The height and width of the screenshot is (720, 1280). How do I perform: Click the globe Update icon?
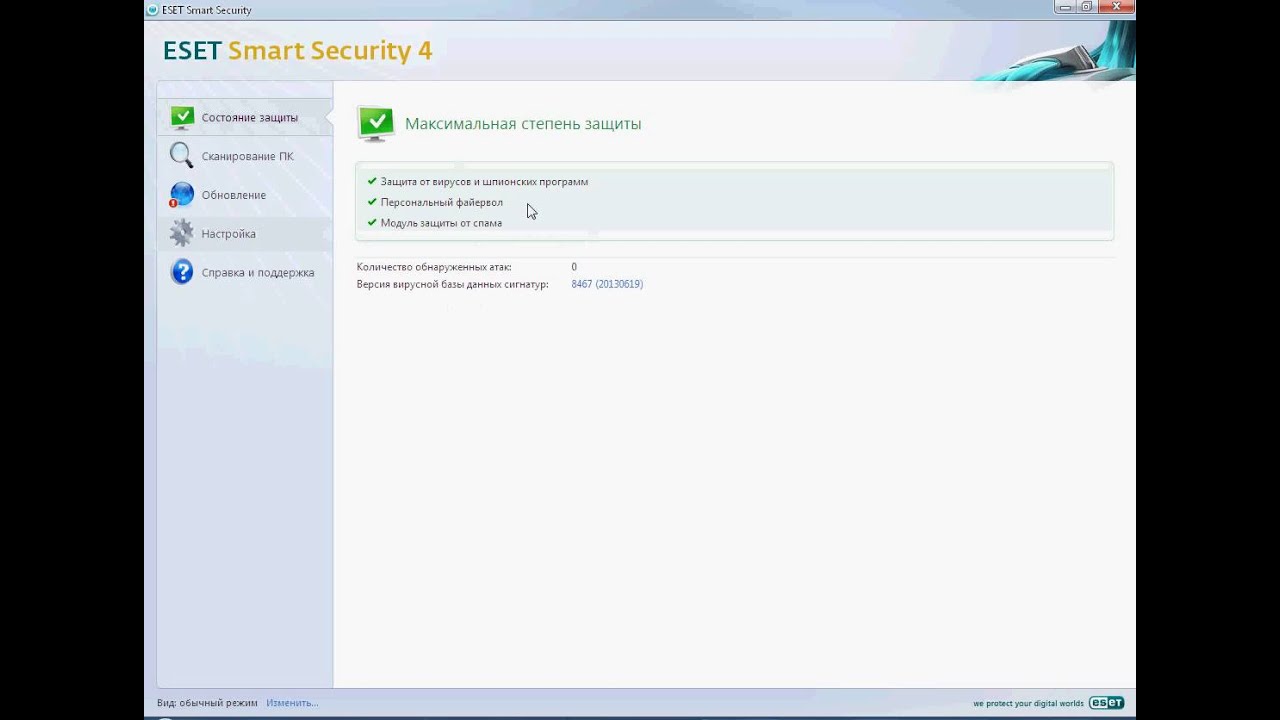[181, 195]
